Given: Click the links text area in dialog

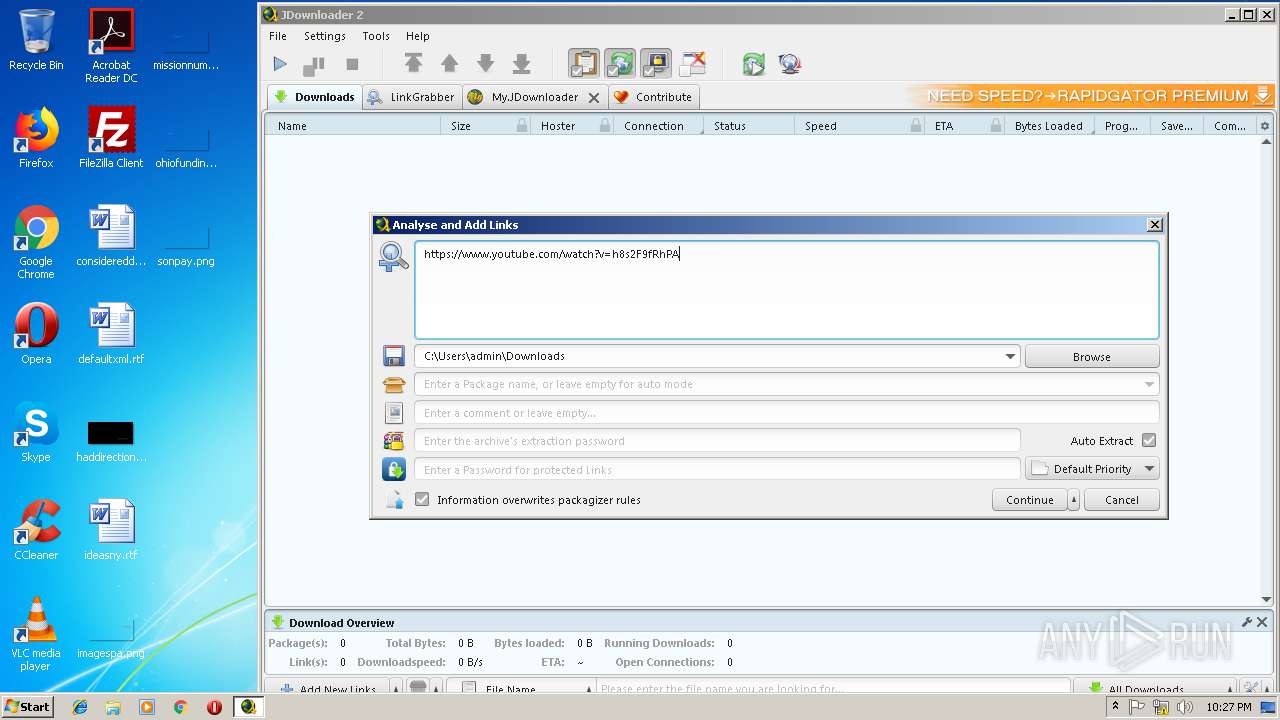Looking at the screenshot, I should 787,290.
